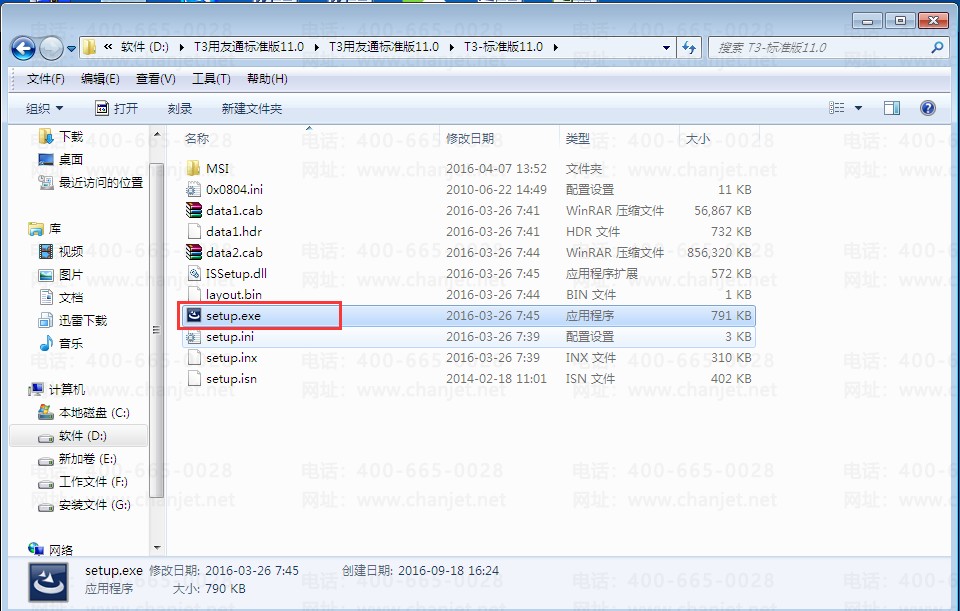Sort by the 大小 column header
The height and width of the screenshot is (611, 960).
click(697, 139)
